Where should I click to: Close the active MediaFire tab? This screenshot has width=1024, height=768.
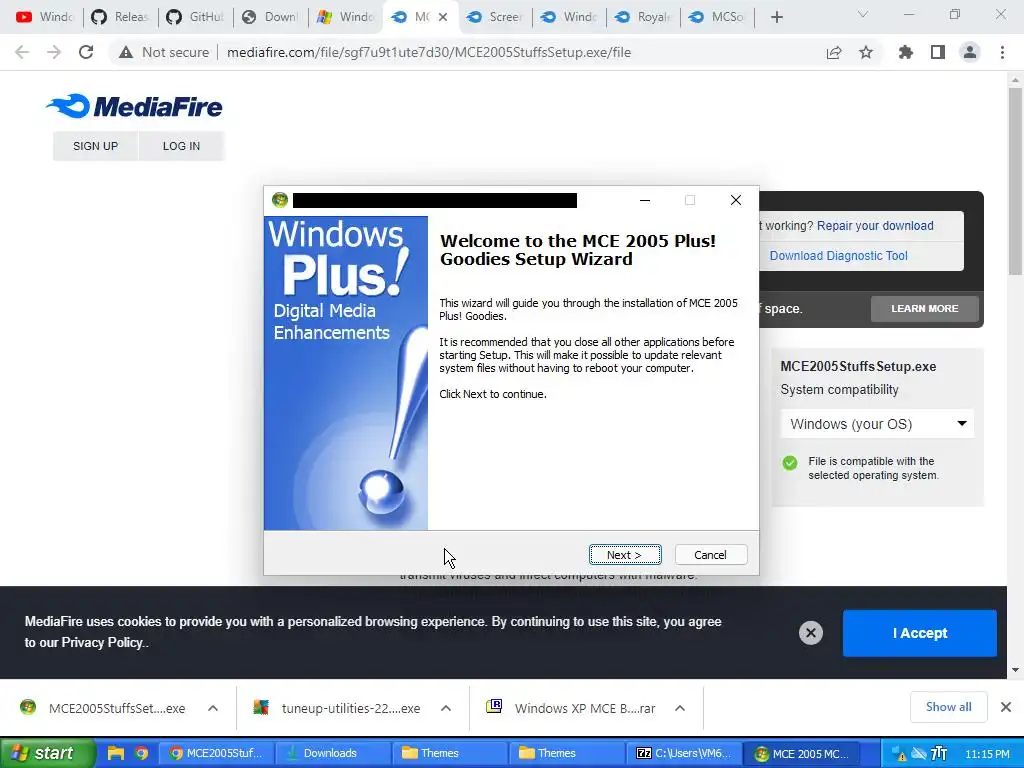[443, 17]
